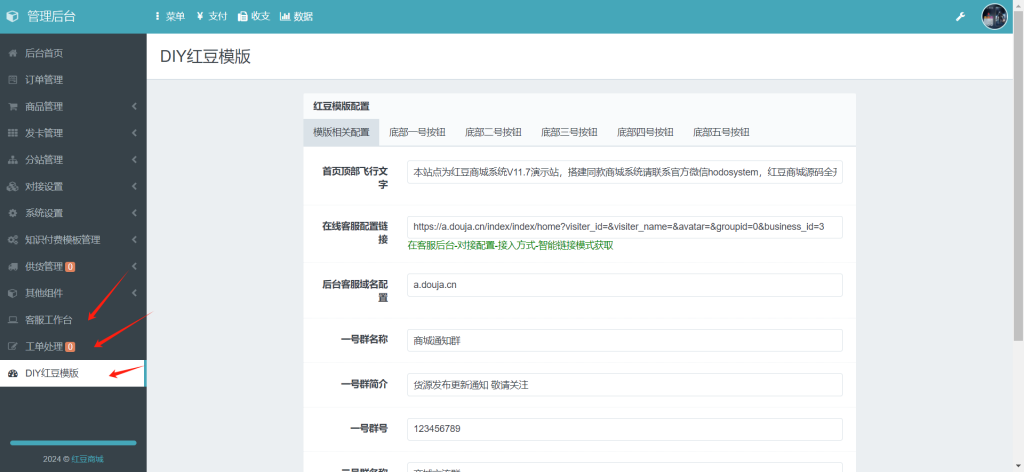1024x472 pixels.
Task: Click the bar chart icon beside 数据
Action: coord(285,17)
